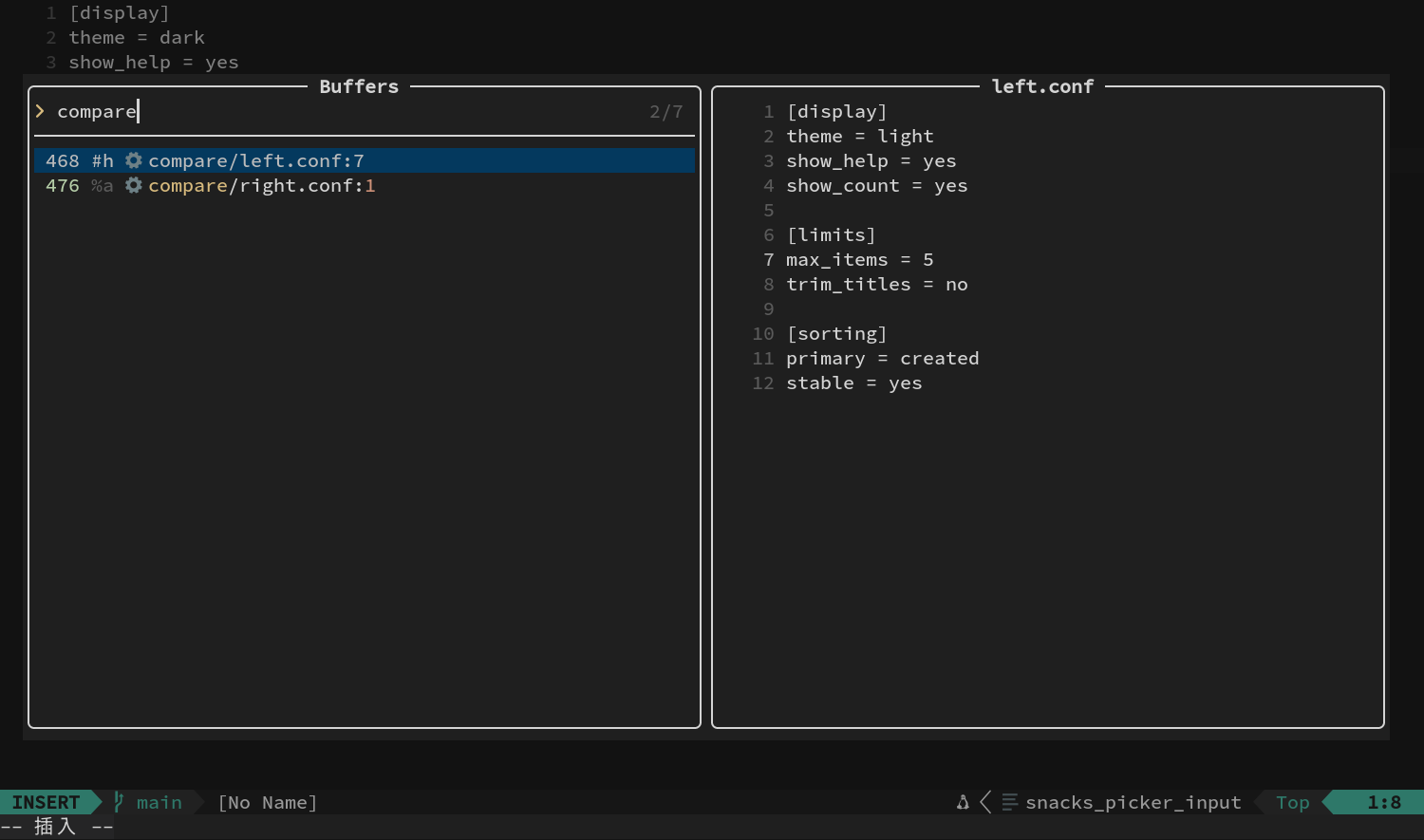Click preview line '[sorting]'
Screen dimensions: 1424x840
coord(836,333)
